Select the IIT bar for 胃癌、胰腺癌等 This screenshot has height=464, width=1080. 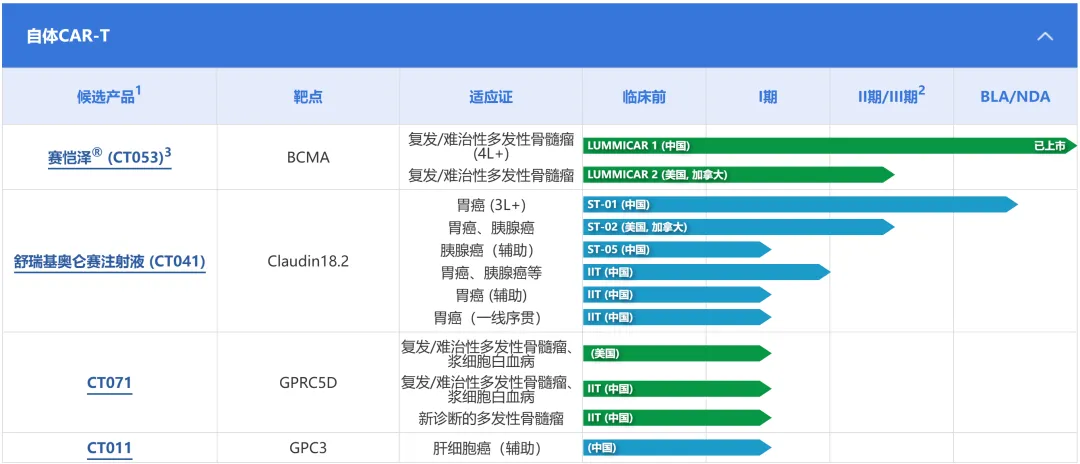pyautogui.click(x=707, y=272)
